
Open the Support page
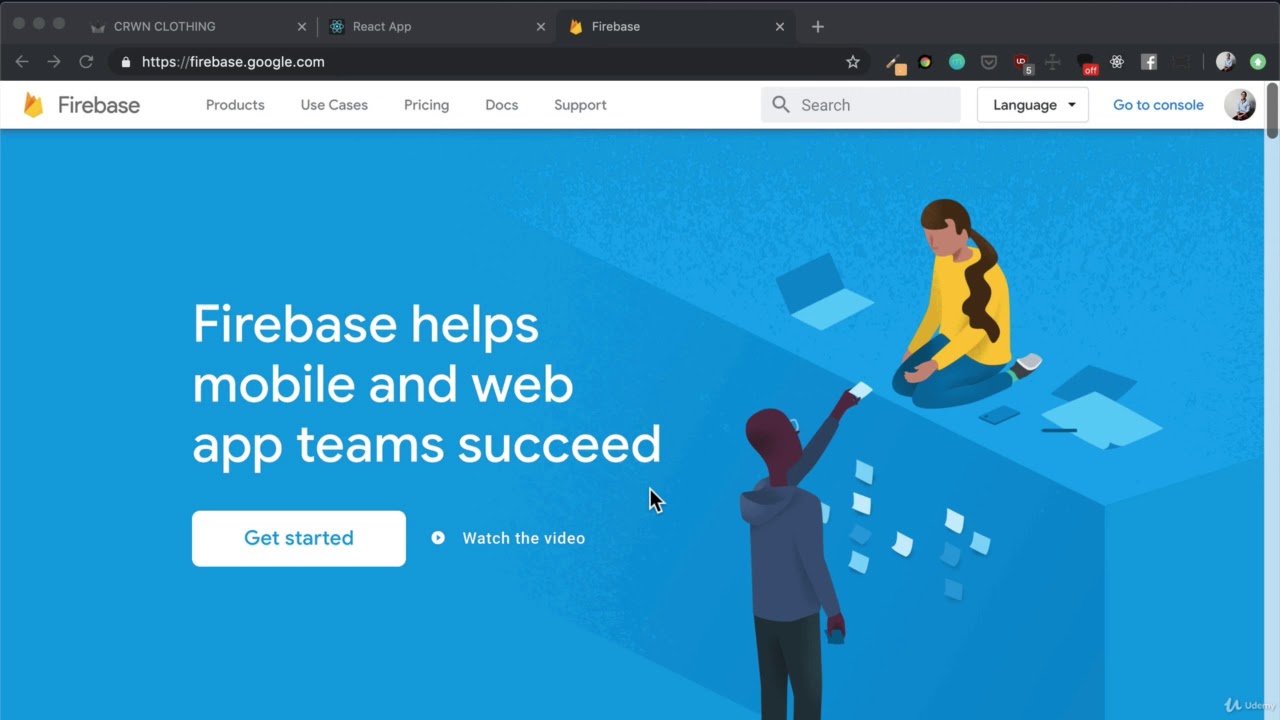[x=580, y=105]
